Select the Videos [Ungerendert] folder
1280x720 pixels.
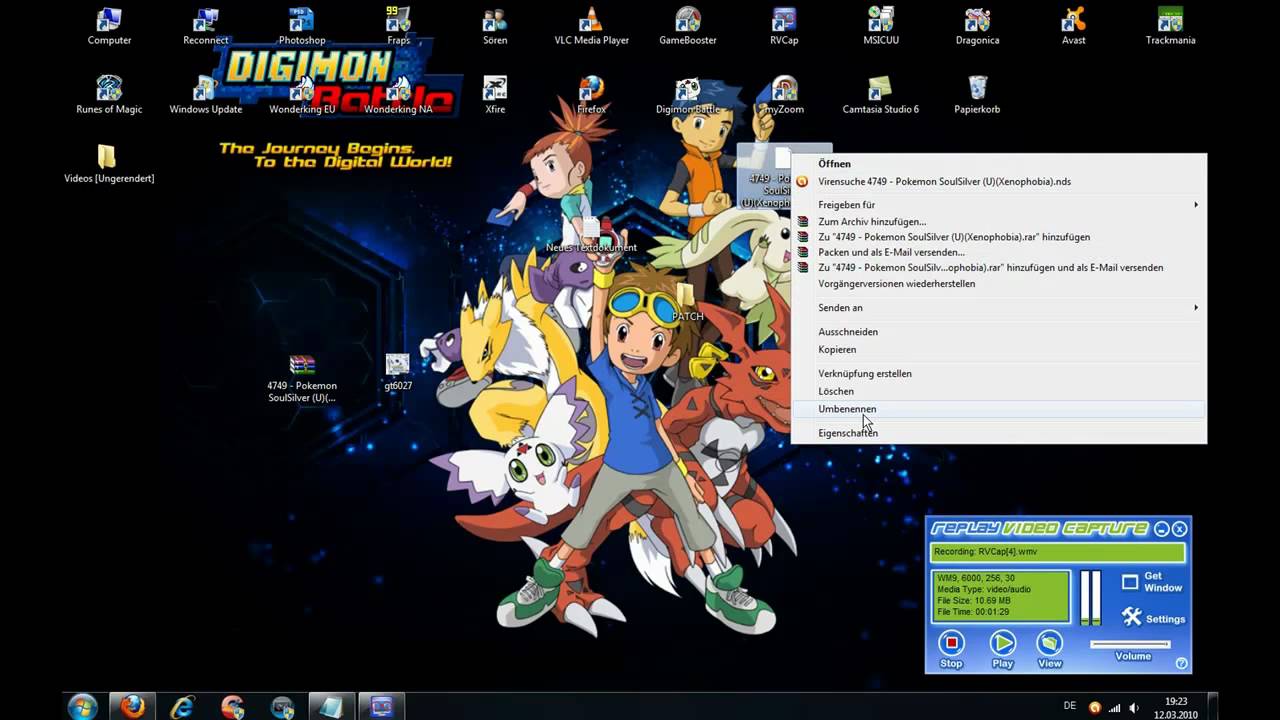tap(109, 164)
